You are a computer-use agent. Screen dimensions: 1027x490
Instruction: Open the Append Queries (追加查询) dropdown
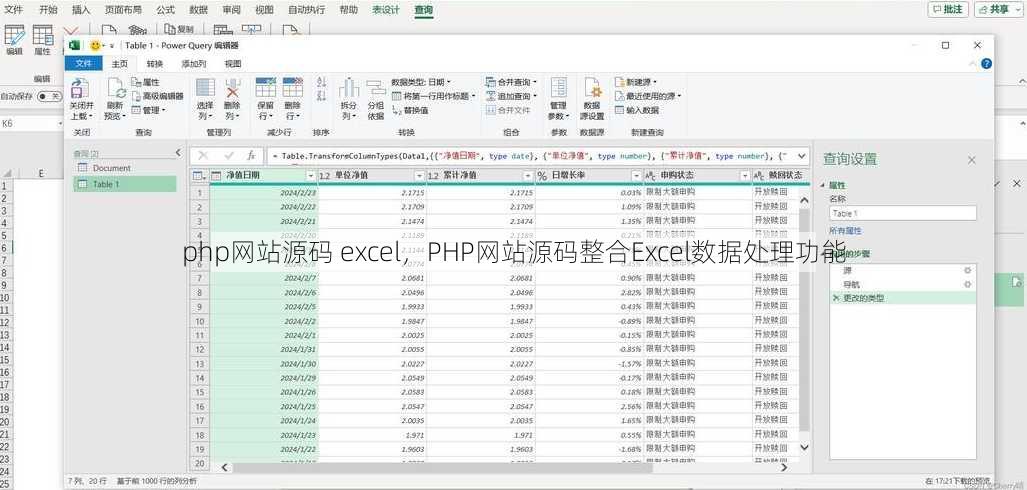click(x=512, y=96)
